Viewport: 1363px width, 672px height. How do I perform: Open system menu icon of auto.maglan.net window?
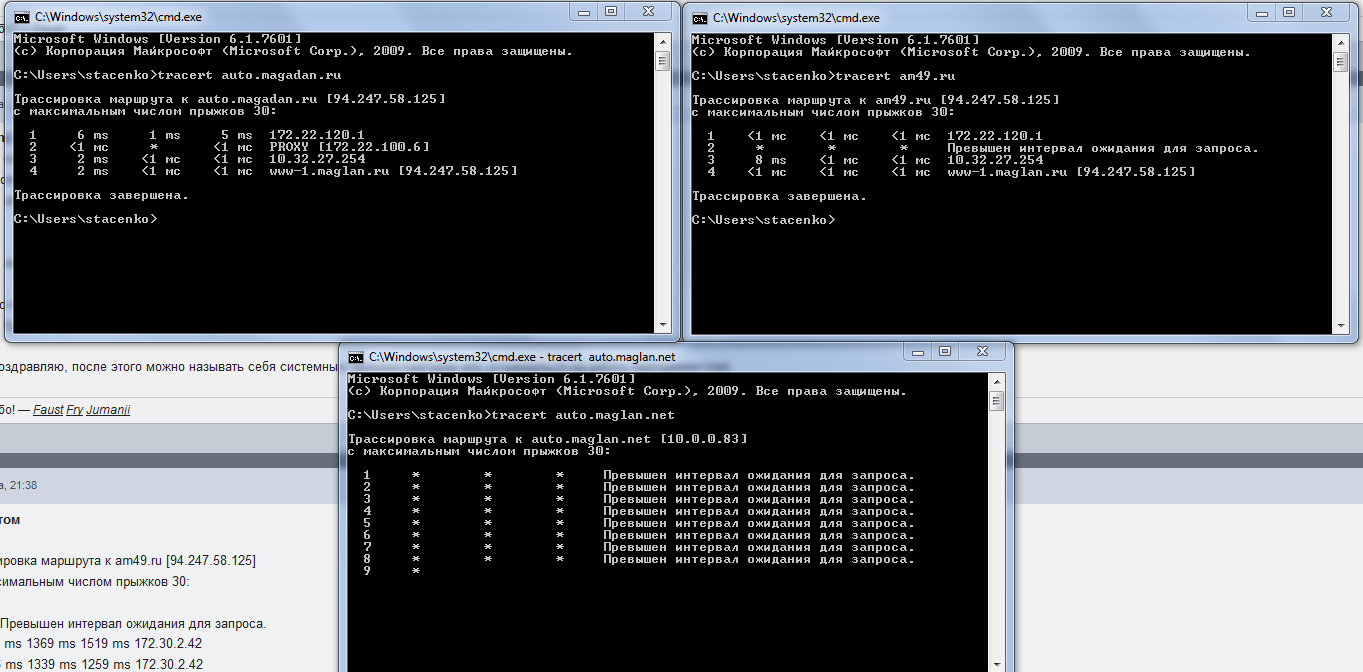(x=355, y=356)
